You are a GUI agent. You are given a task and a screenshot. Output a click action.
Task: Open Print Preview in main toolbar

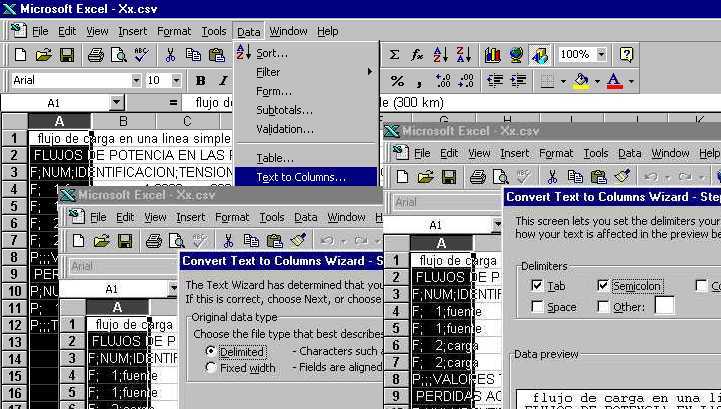pos(119,55)
